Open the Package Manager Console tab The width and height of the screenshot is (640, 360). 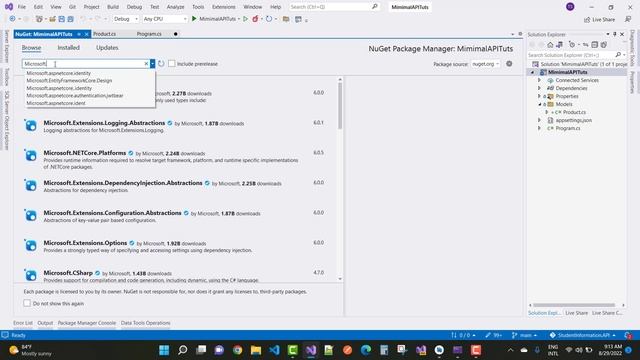[87, 323]
